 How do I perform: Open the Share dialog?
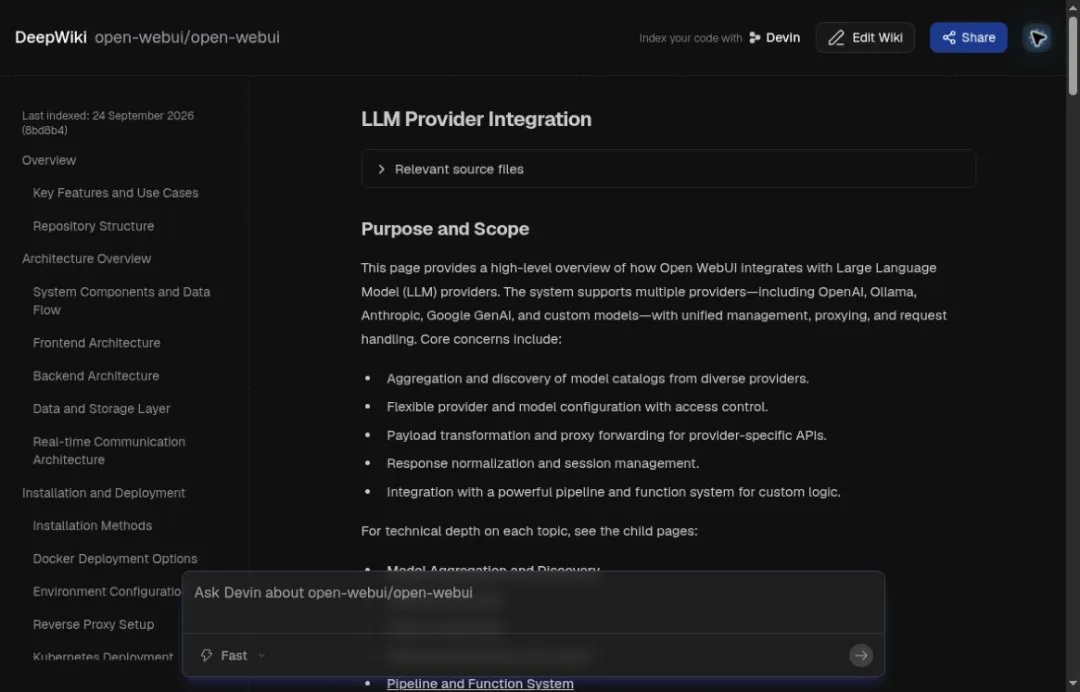coord(968,38)
